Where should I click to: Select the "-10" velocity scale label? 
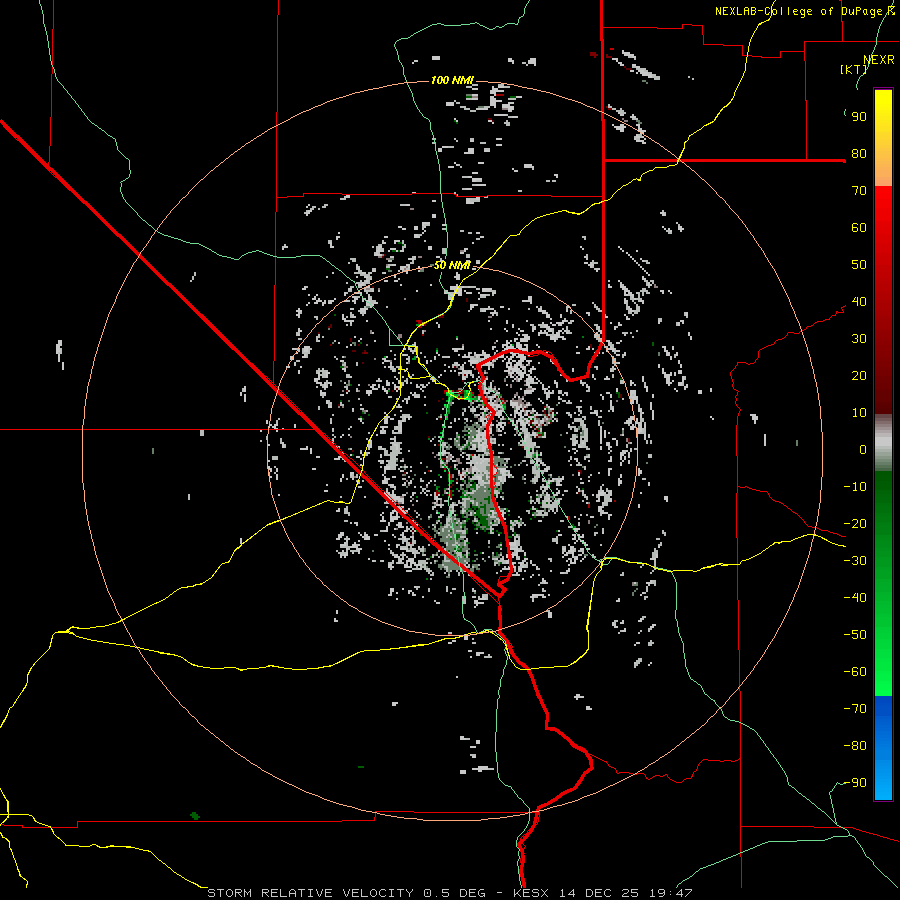click(x=855, y=487)
